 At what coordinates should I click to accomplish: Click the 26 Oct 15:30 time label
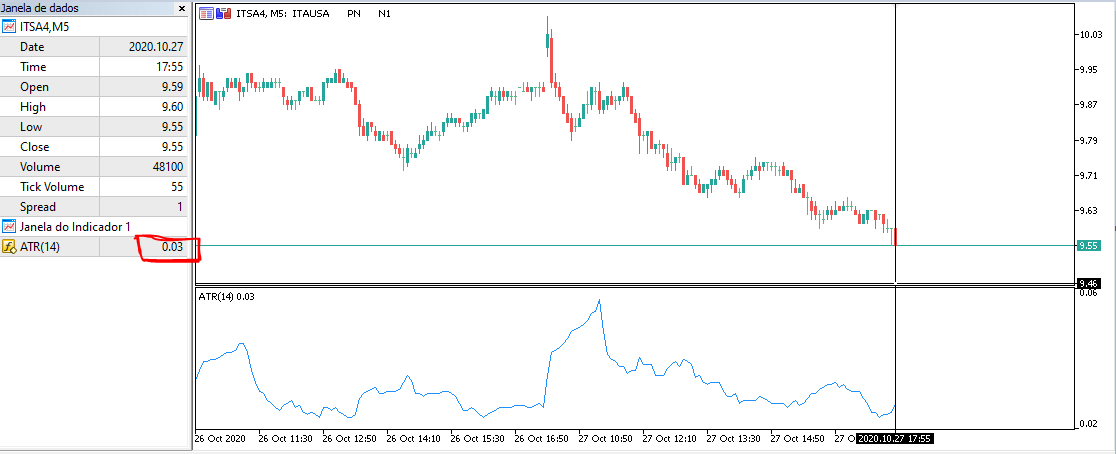point(478,438)
